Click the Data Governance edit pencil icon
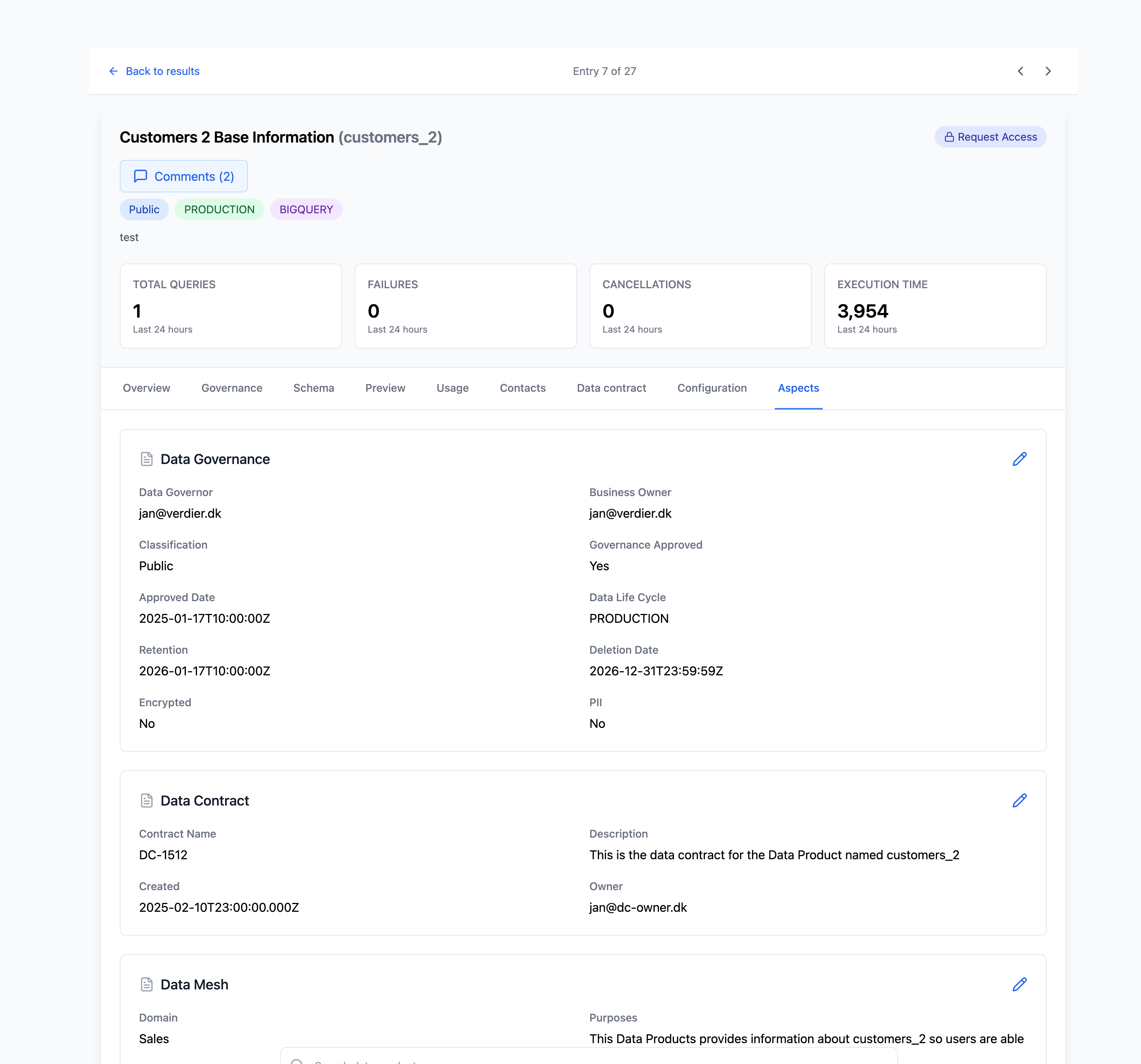1141x1064 pixels. (1019, 459)
